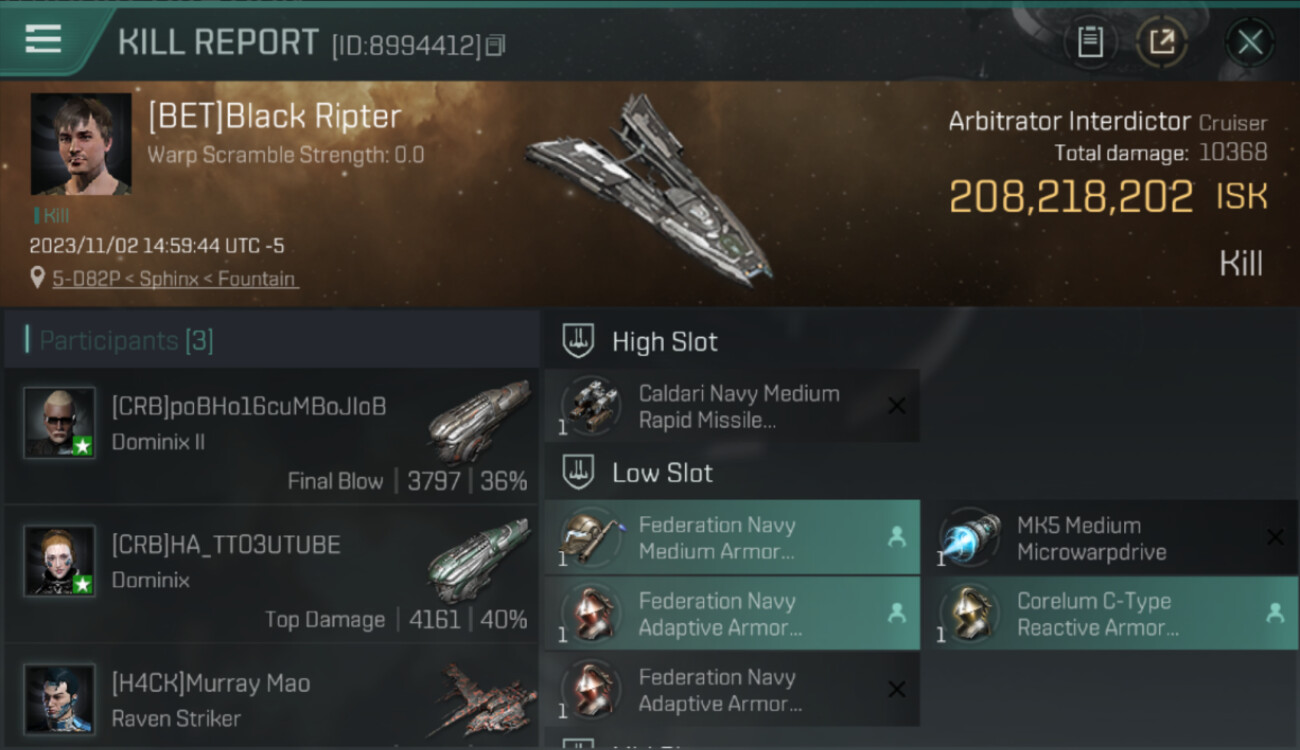The width and height of the screenshot is (1300, 750).
Task: Close the kill report window
Action: [x=1250, y=42]
